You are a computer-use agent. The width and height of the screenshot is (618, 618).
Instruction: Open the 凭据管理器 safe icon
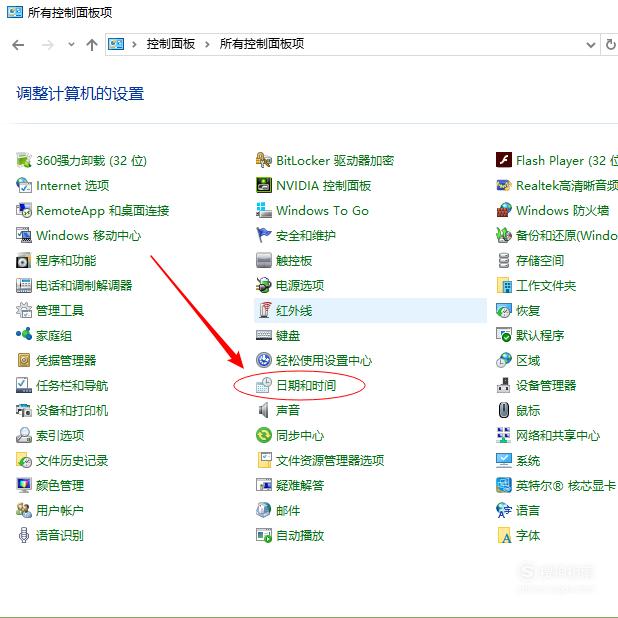(x=24, y=360)
